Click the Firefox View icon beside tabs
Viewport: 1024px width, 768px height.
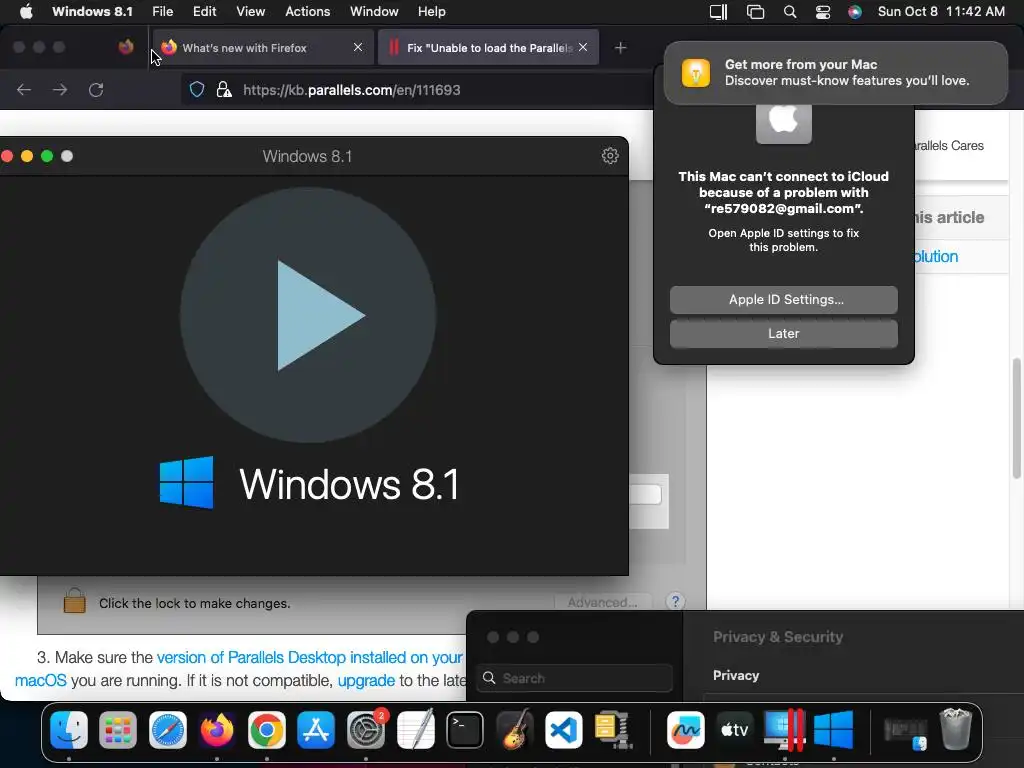126,47
